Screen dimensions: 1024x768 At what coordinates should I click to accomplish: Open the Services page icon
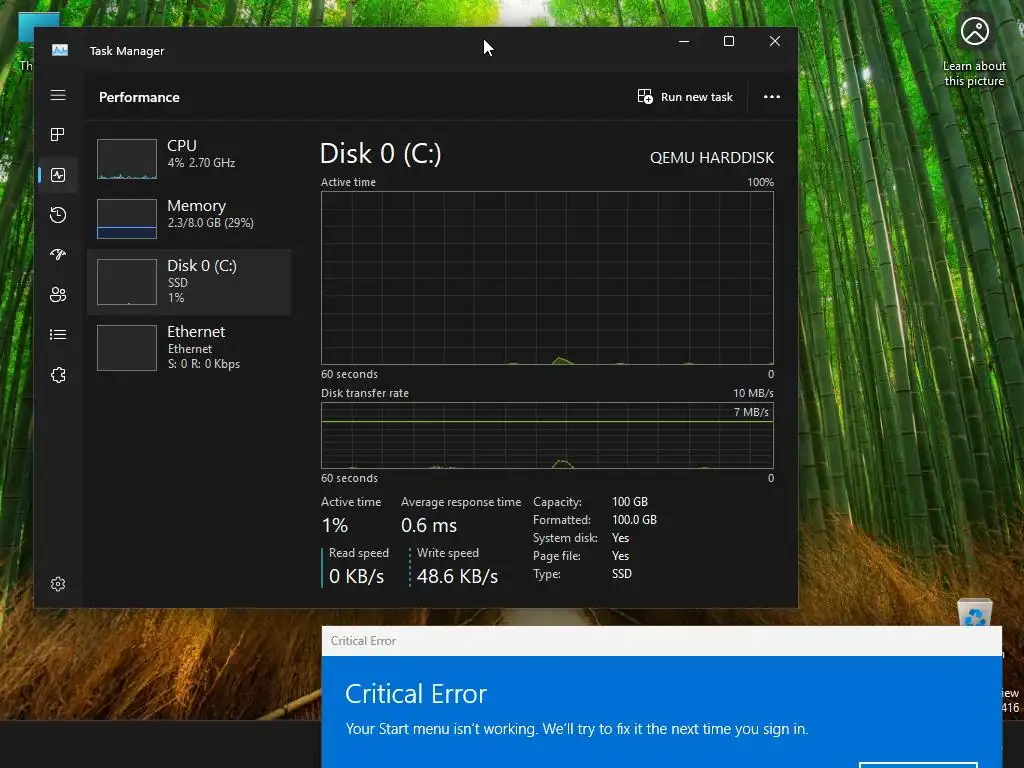click(58, 375)
